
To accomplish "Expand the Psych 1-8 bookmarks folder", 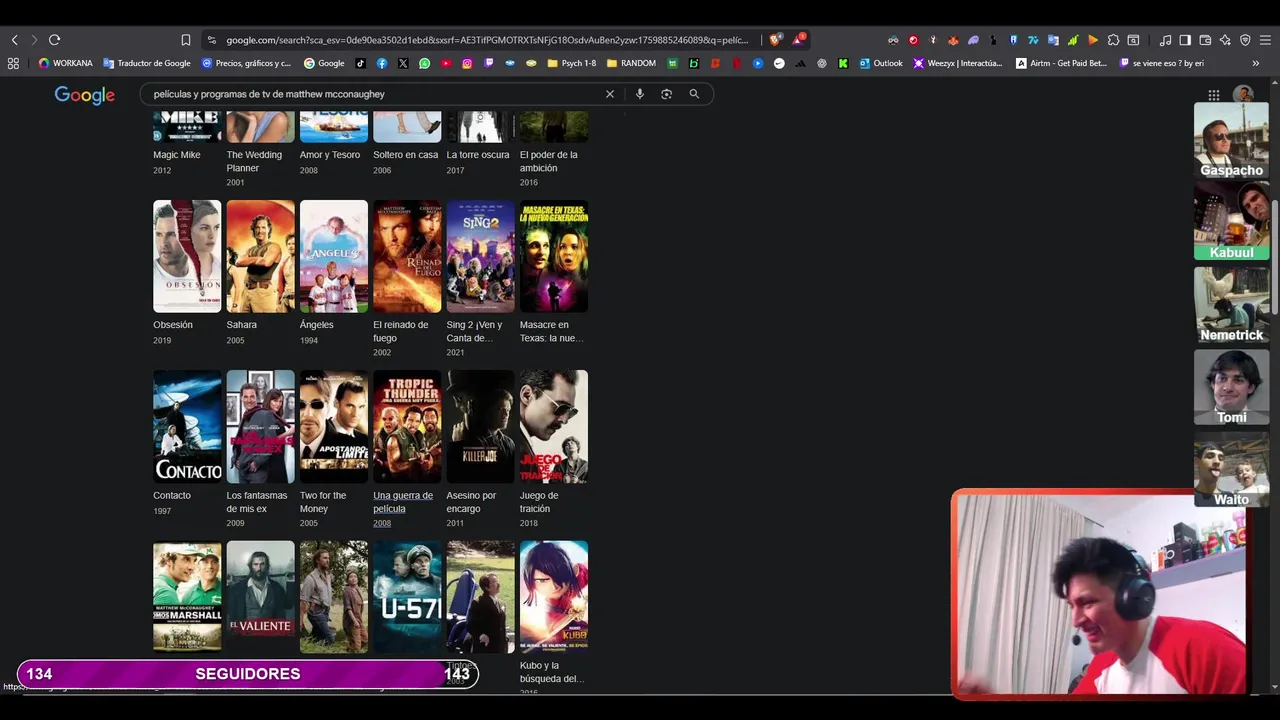I will pos(572,63).
